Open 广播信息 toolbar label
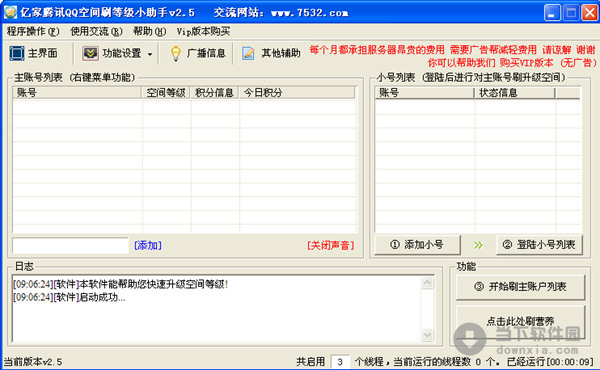The width and height of the screenshot is (600, 370). [x=206, y=53]
